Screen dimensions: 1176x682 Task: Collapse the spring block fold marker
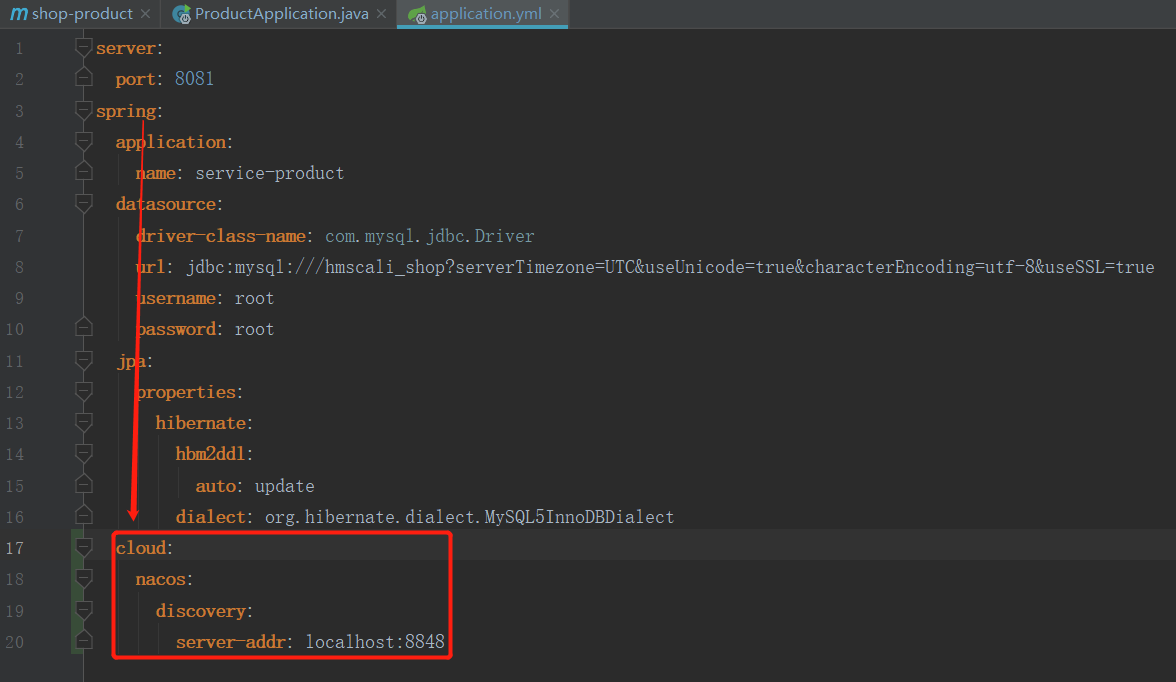[83, 111]
